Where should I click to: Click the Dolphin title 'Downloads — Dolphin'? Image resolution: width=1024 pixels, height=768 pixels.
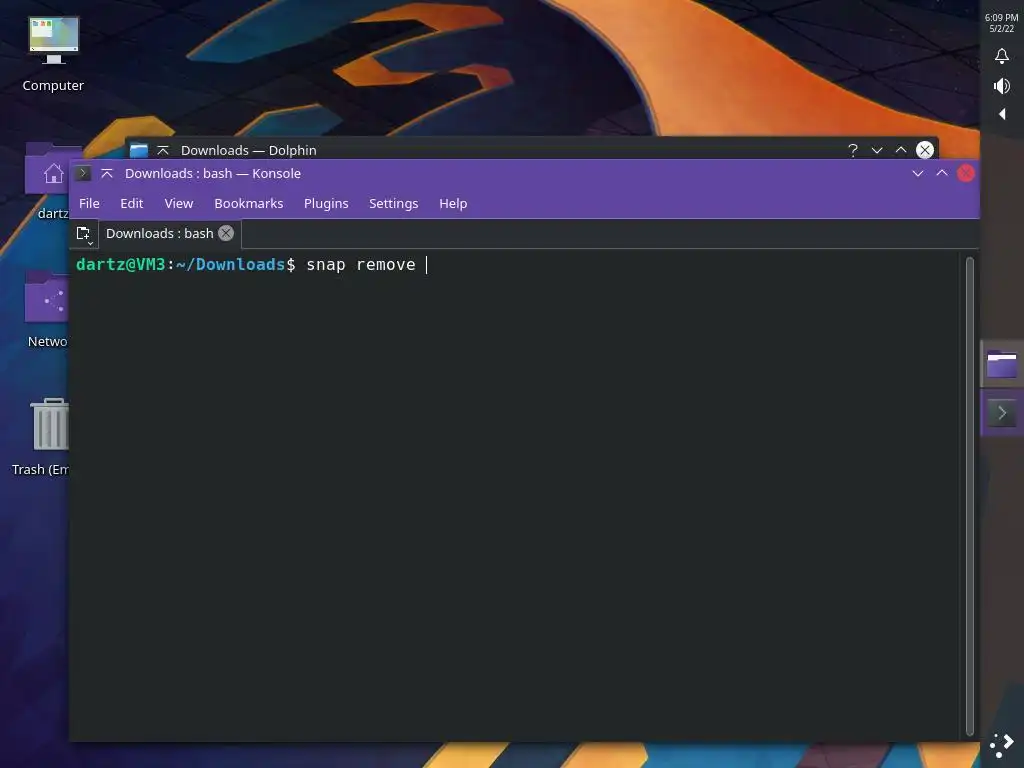click(x=249, y=150)
